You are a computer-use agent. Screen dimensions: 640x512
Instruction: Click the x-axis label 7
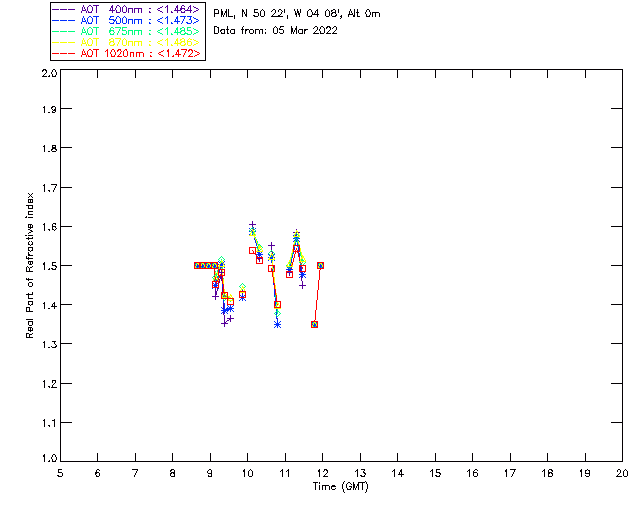(135, 473)
